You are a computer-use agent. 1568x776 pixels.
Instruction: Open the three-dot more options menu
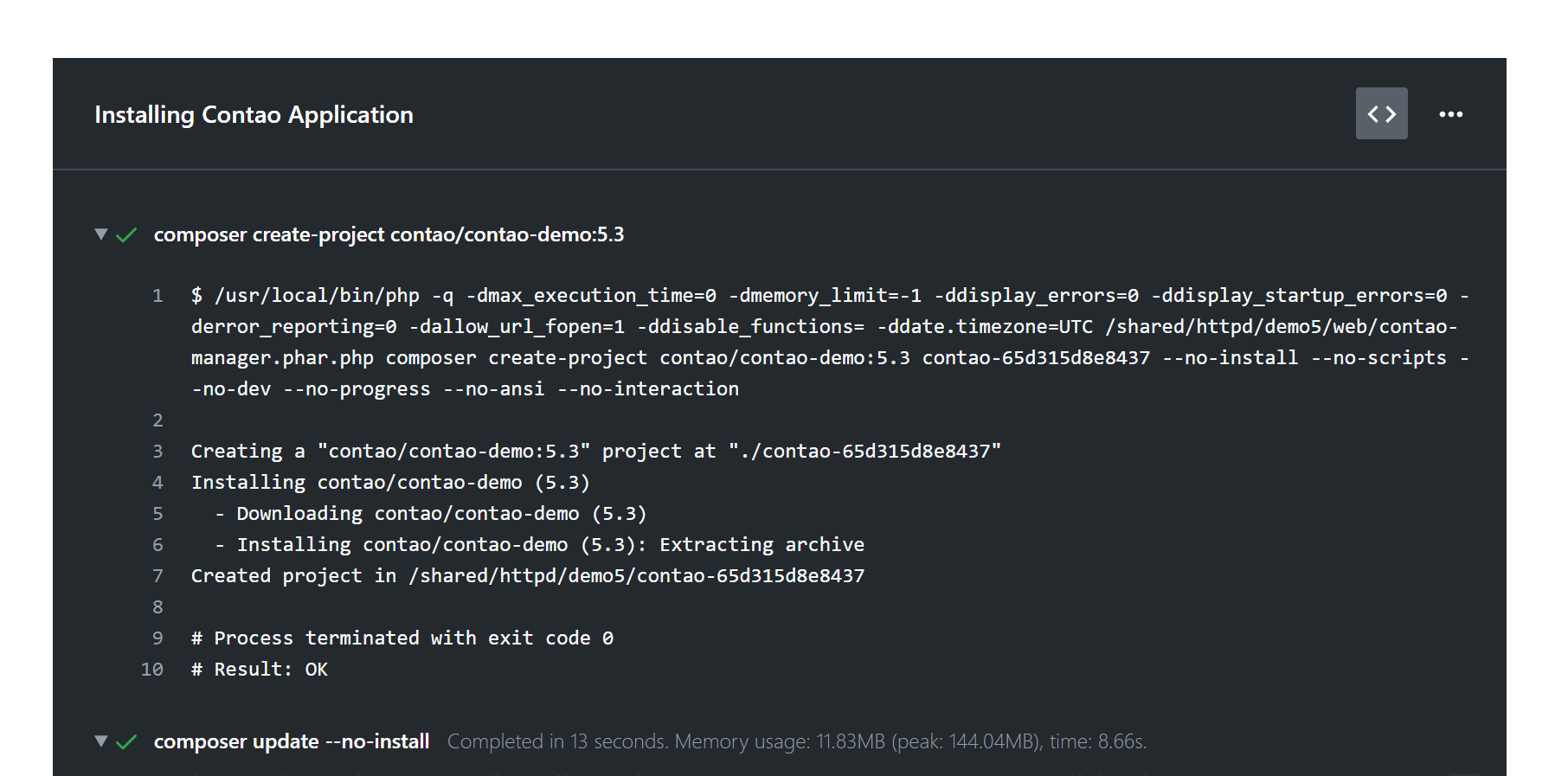click(1451, 114)
